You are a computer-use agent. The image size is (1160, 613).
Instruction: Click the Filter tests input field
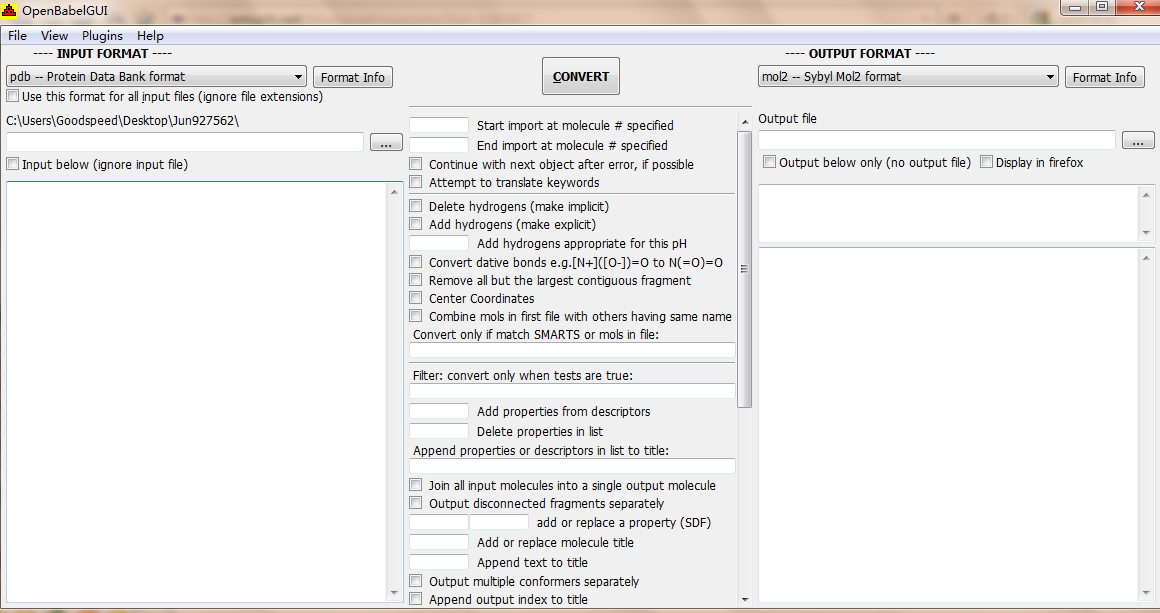click(x=573, y=391)
